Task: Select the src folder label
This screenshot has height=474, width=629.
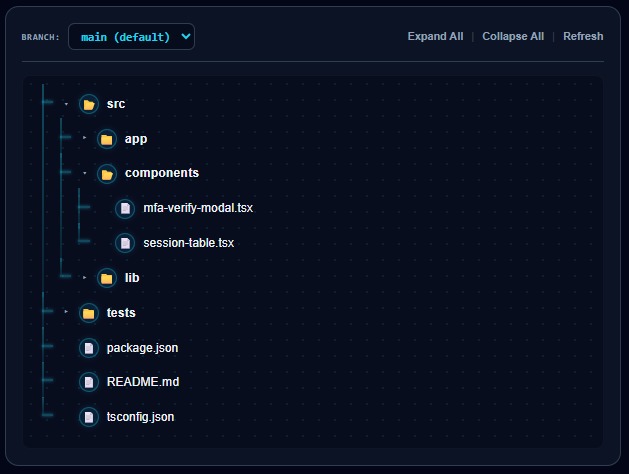Action: click(116, 104)
